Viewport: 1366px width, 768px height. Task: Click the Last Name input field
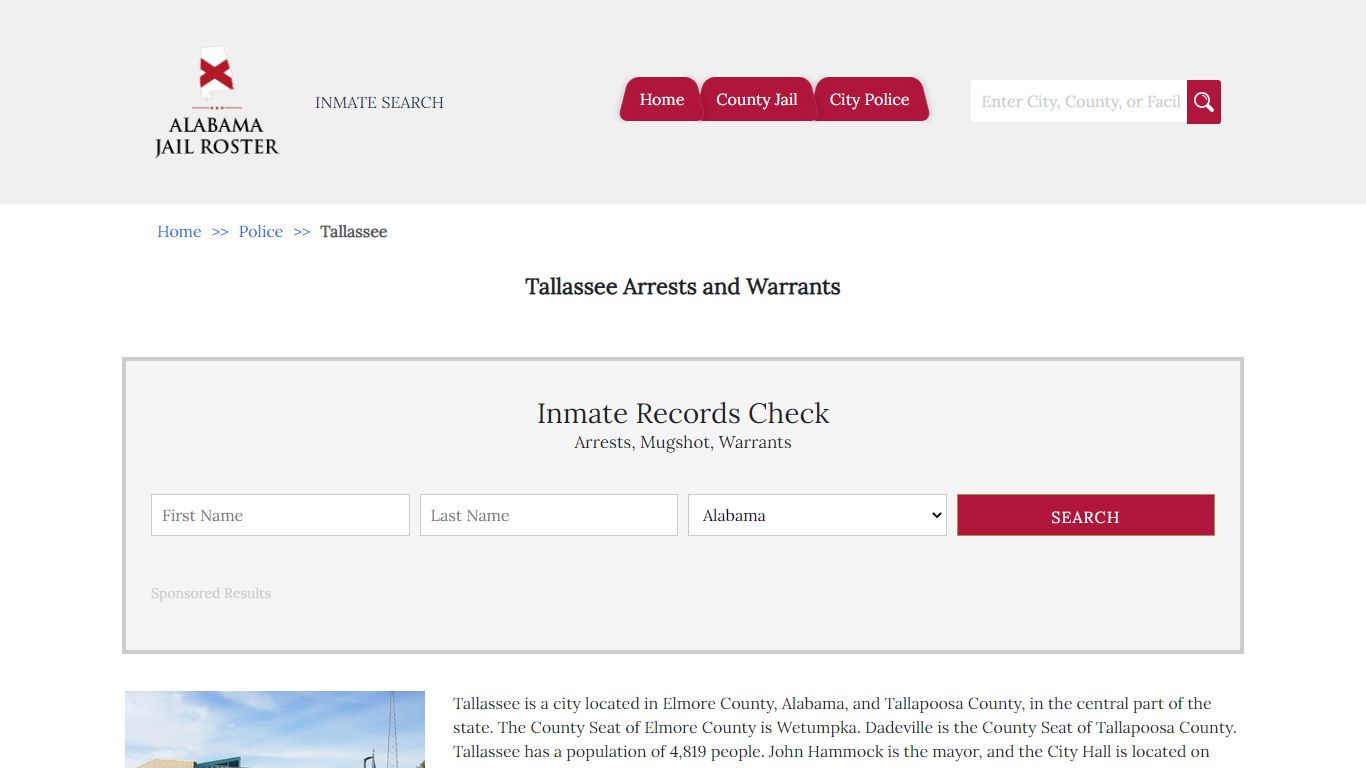pos(549,515)
